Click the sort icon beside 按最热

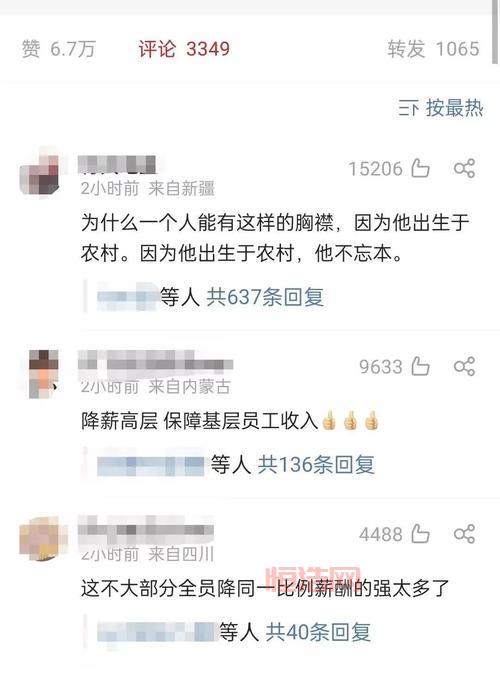click(x=408, y=108)
